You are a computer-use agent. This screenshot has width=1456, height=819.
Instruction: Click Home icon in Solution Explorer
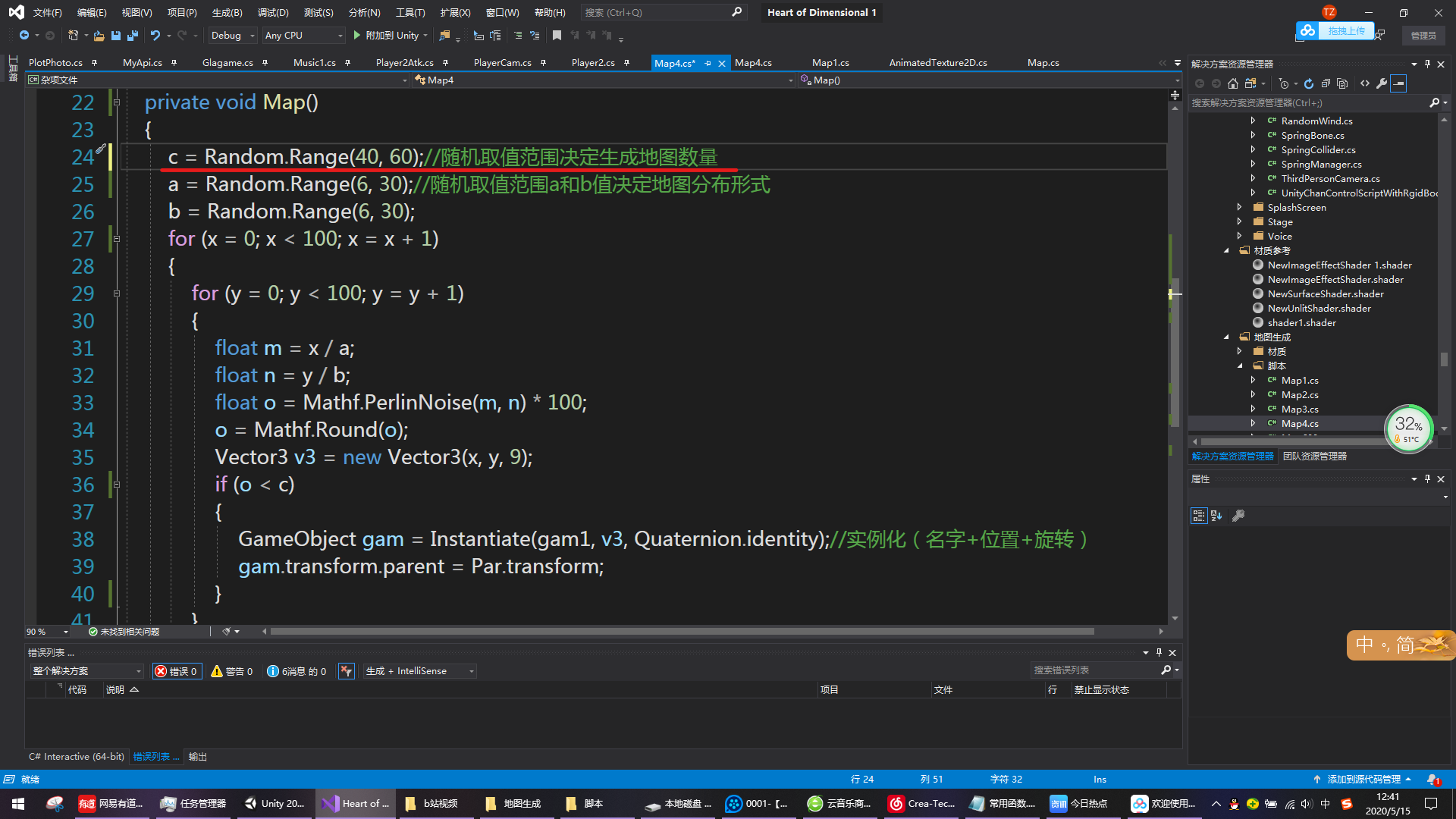[1233, 83]
